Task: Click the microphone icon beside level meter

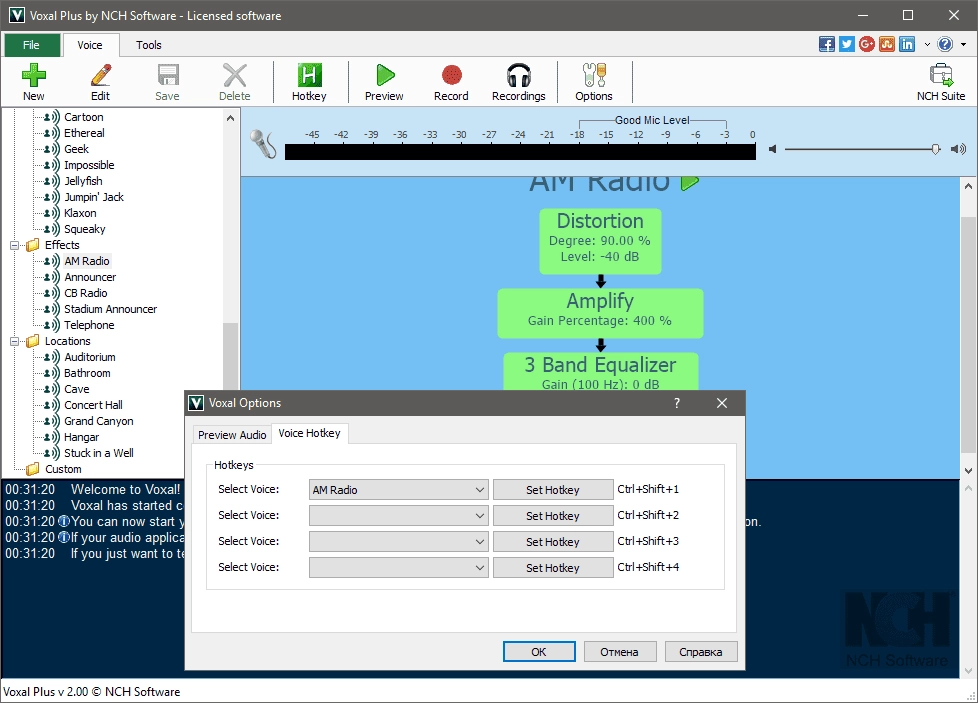Action: click(263, 144)
